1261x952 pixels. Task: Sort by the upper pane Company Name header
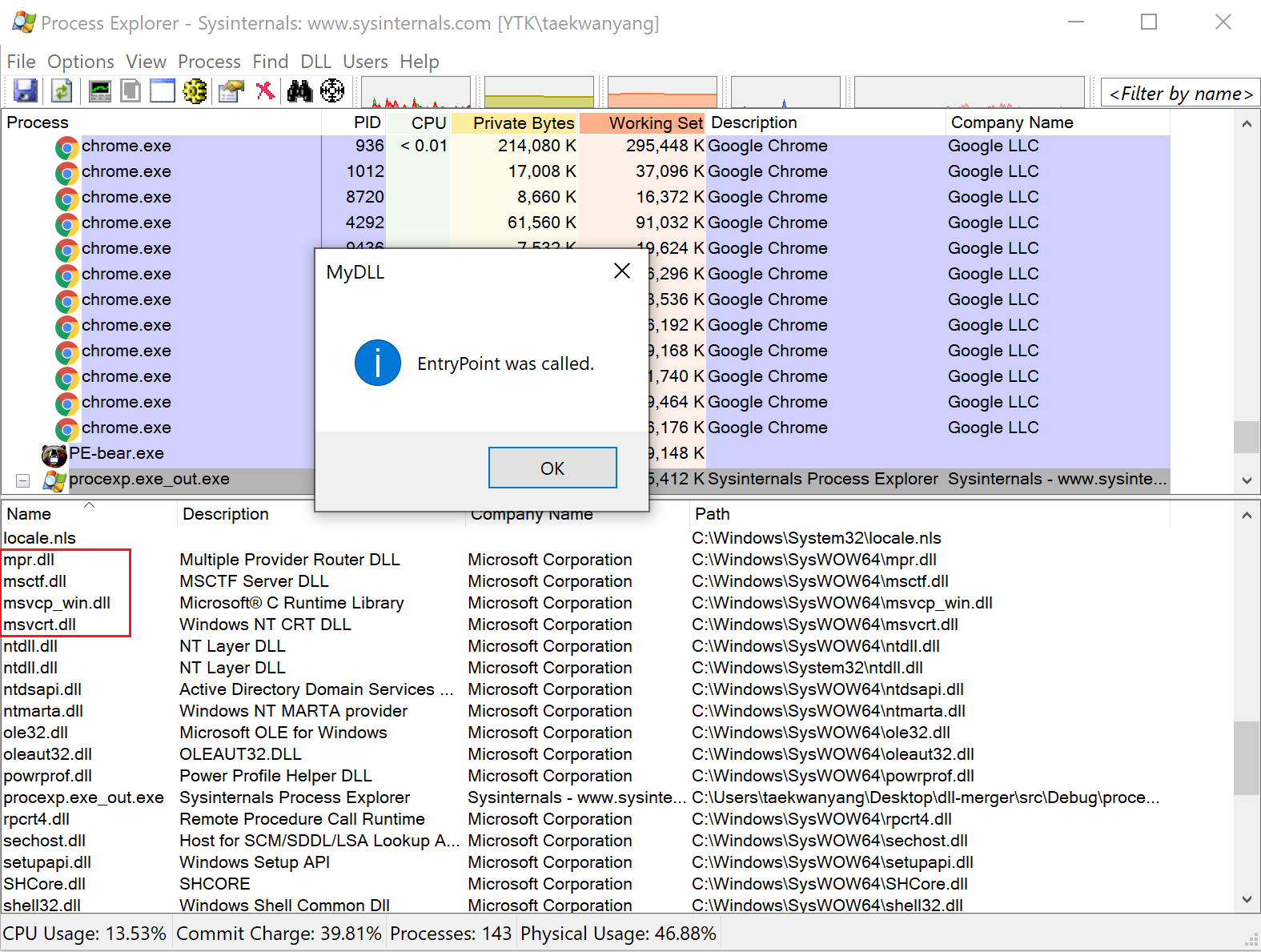pos(1058,123)
